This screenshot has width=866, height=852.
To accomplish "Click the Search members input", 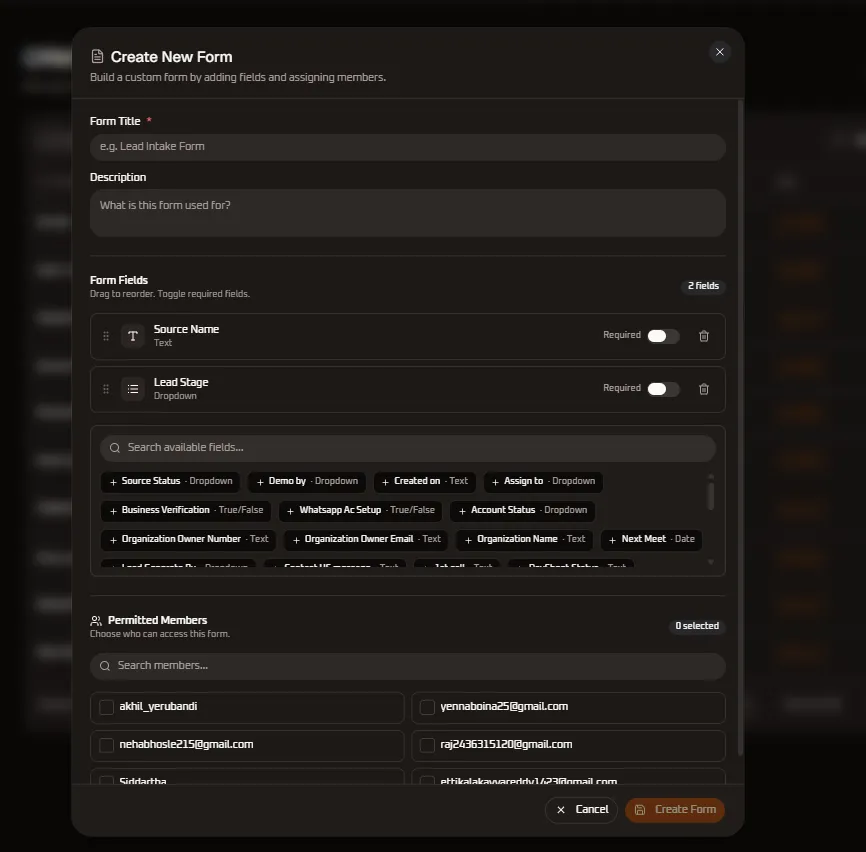I will click(408, 666).
